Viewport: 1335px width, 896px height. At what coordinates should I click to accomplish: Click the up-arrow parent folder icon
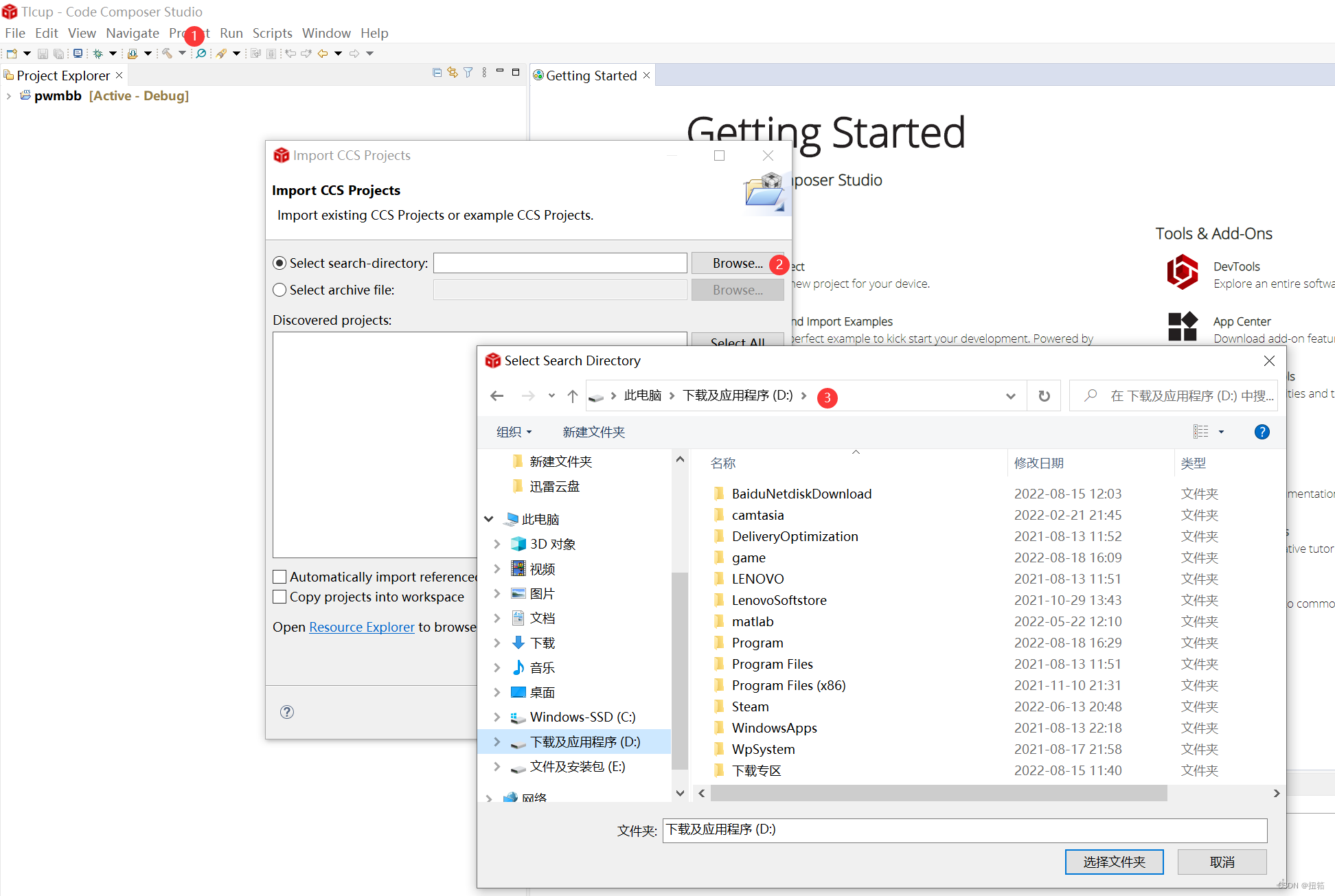(x=573, y=396)
